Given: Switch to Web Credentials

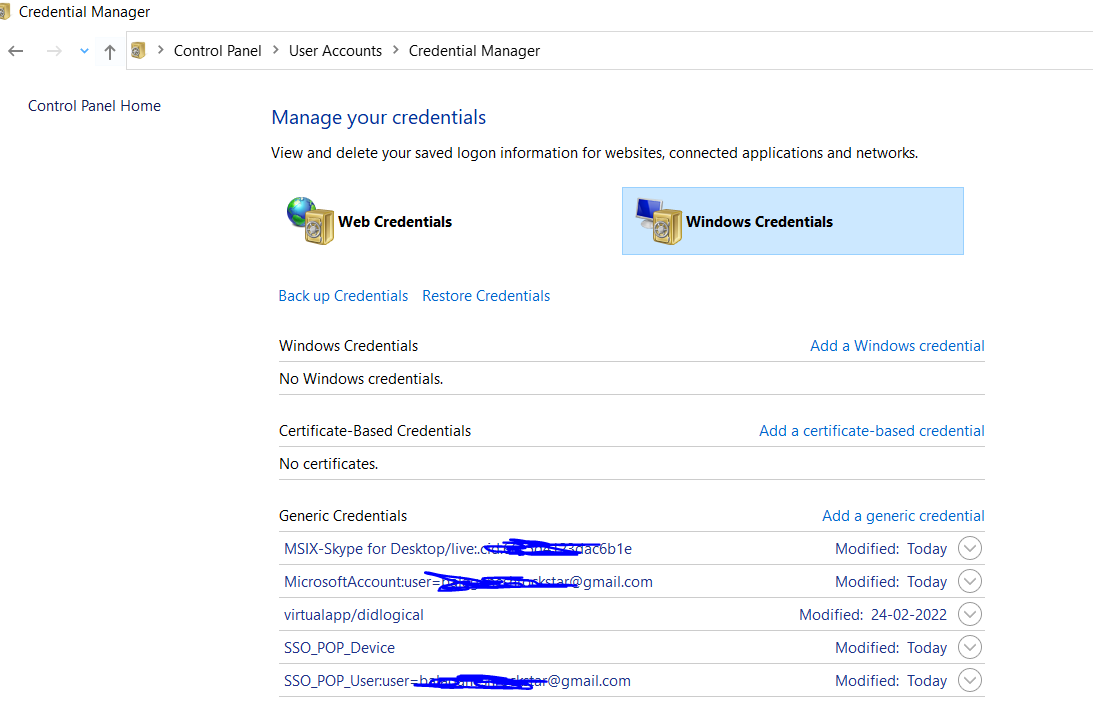Looking at the screenshot, I should (x=395, y=222).
